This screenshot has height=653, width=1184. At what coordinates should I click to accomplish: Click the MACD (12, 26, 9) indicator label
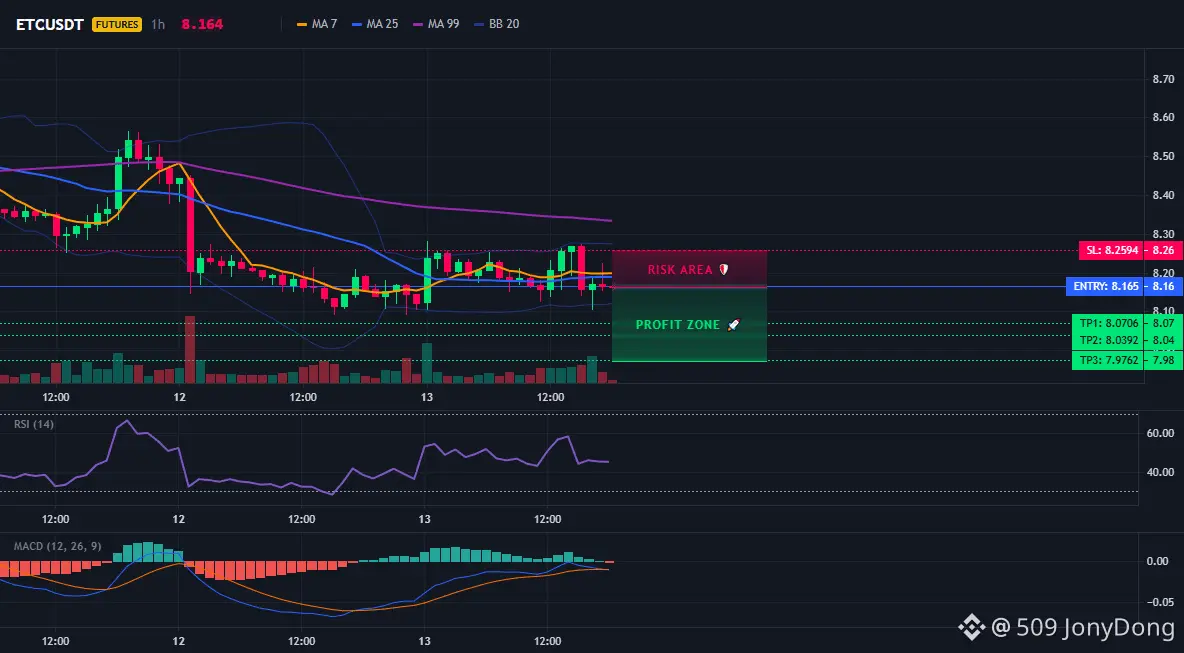click(x=57, y=546)
